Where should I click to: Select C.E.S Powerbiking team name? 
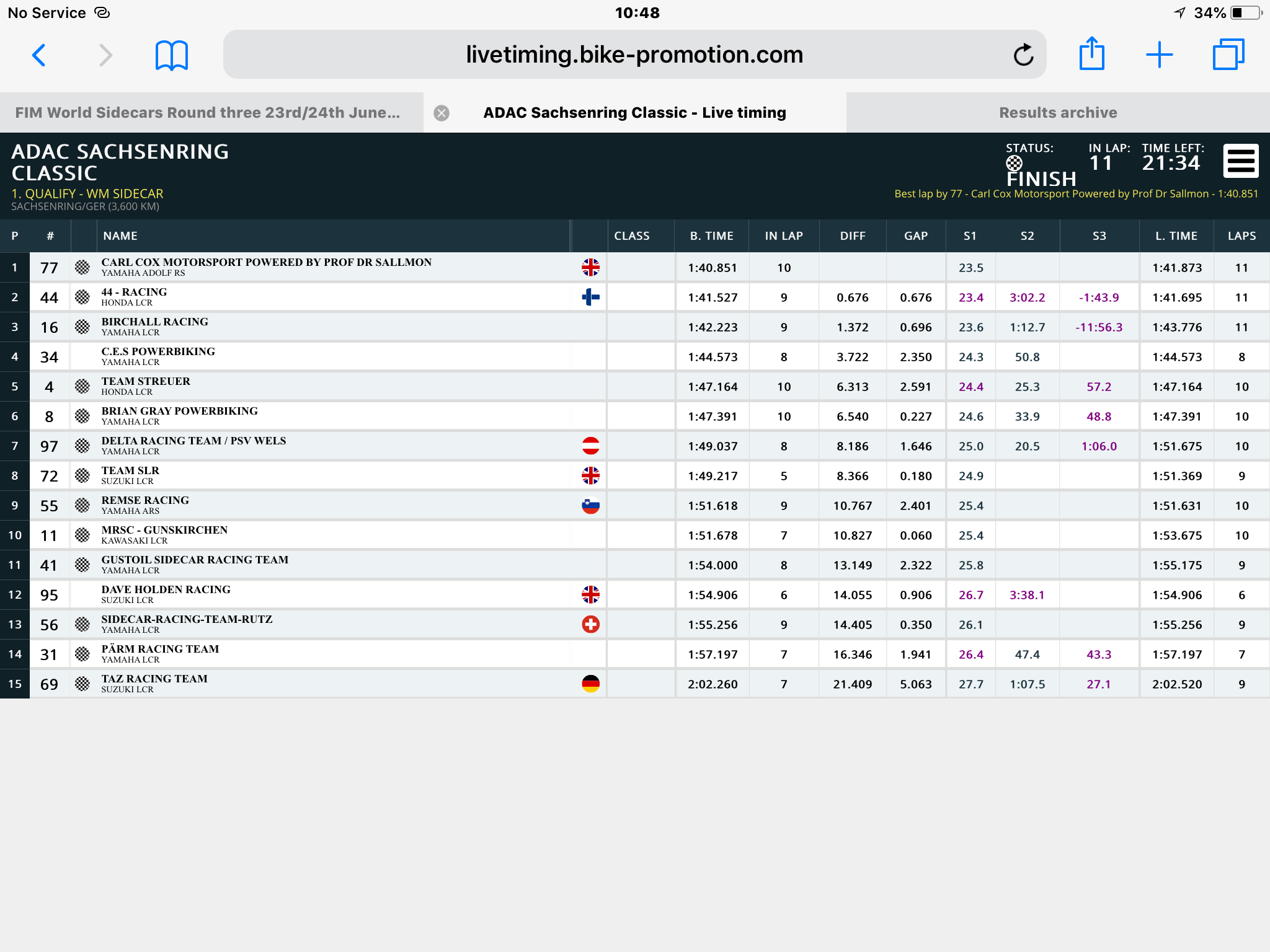click(158, 351)
